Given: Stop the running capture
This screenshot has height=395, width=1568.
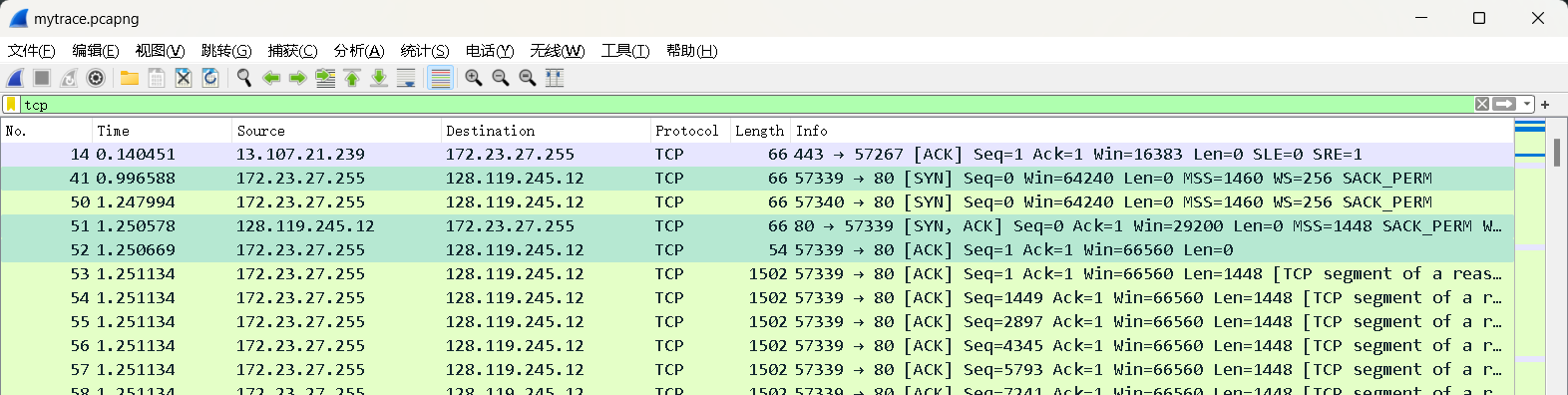Looking at the screenshot, I should tap(42, 78).
